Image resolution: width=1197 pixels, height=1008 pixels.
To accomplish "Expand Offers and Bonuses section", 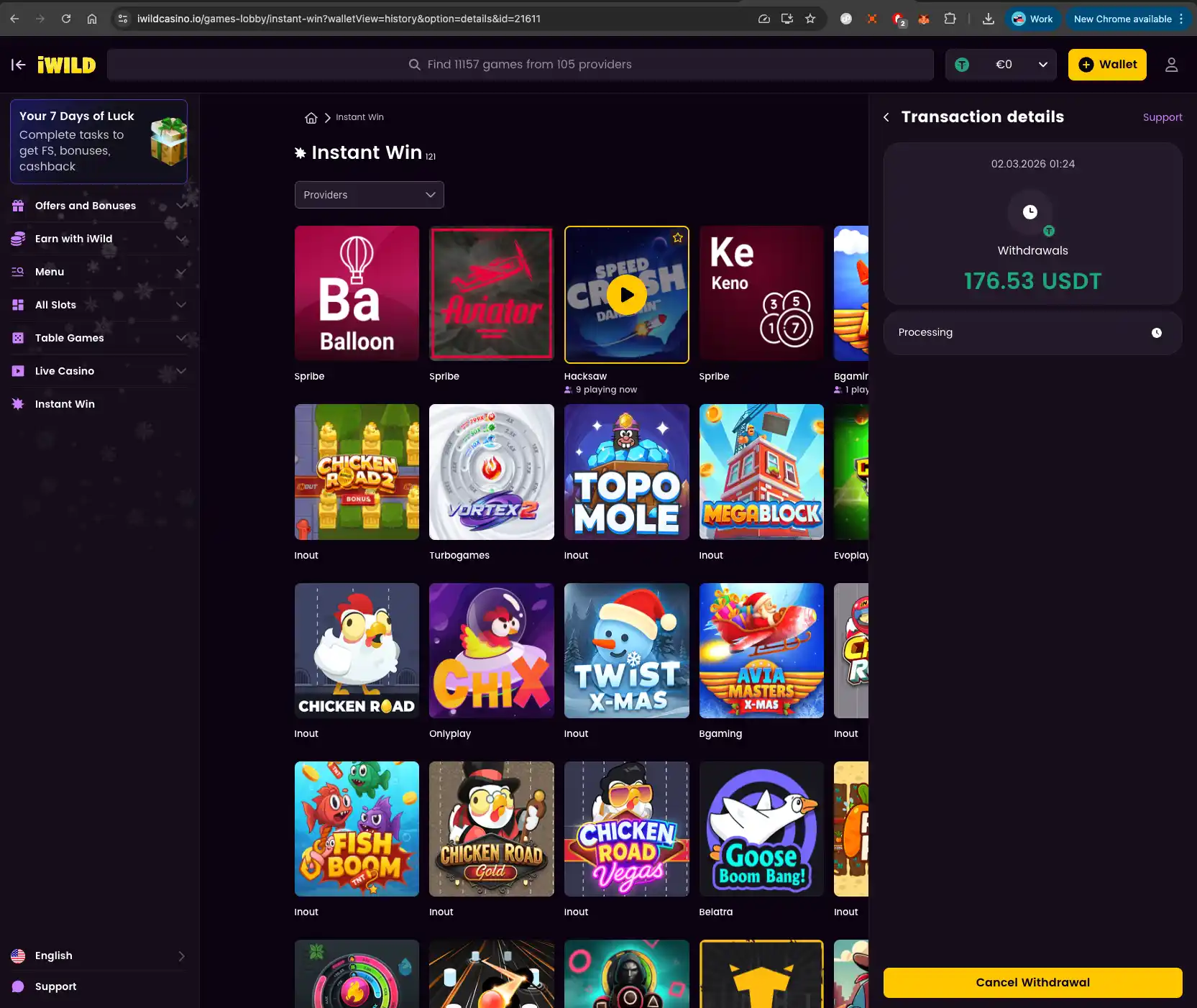I will point(181,206).
